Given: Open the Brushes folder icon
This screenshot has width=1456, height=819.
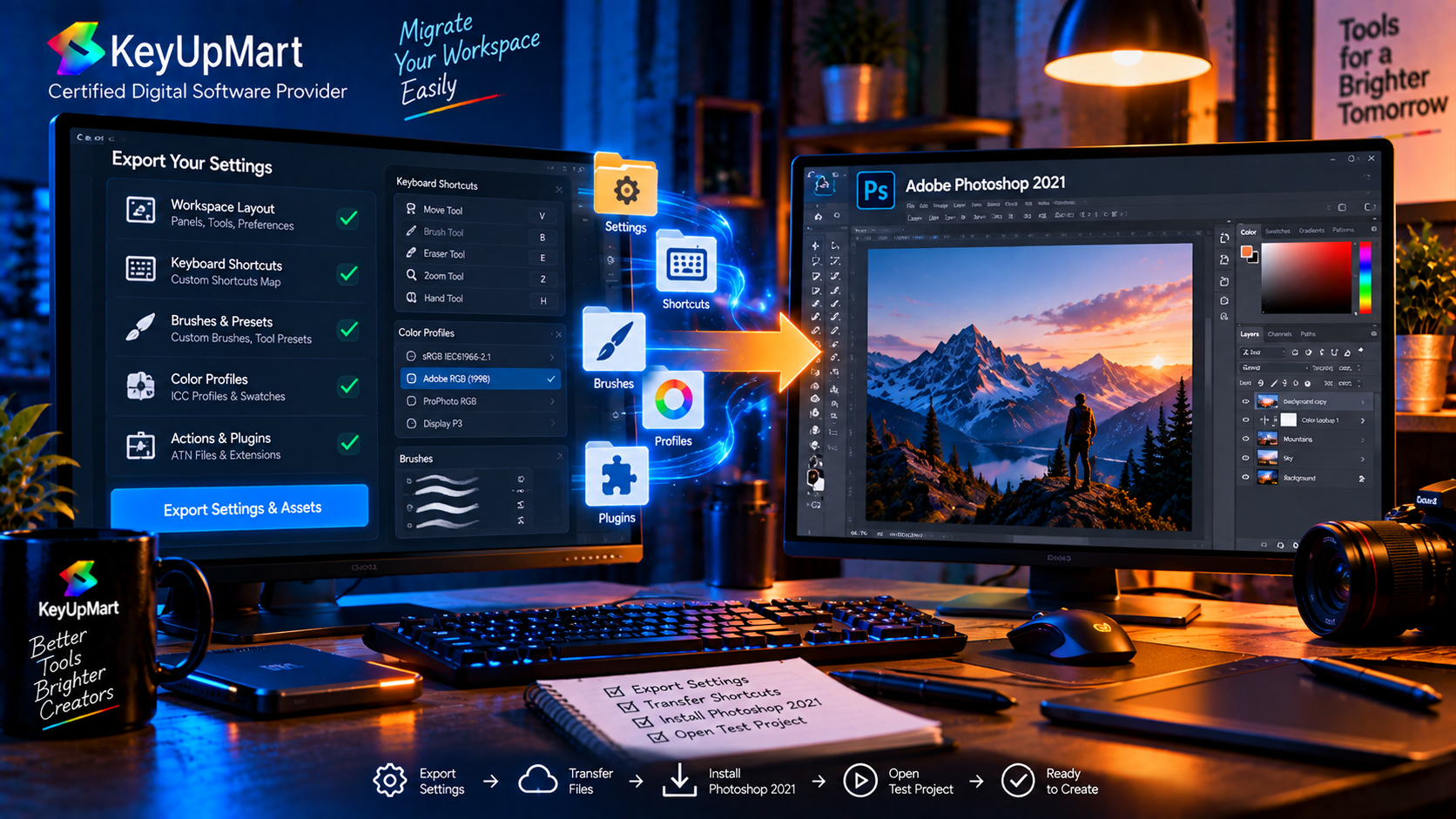Looking at the screenshot, I should 614,340.
